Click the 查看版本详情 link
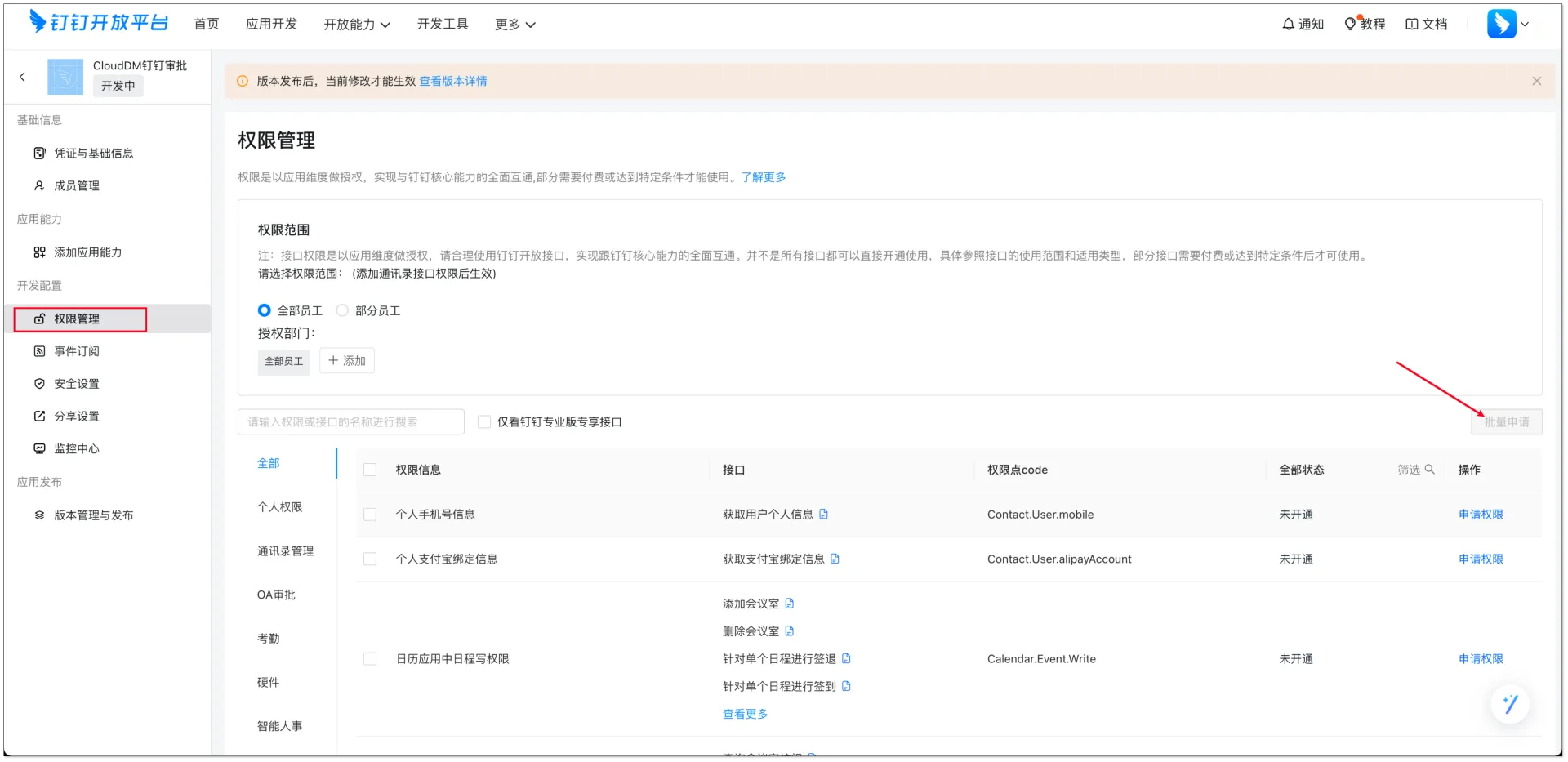The height and width of the screenshot is (762, 1568). tap(453, 81)
